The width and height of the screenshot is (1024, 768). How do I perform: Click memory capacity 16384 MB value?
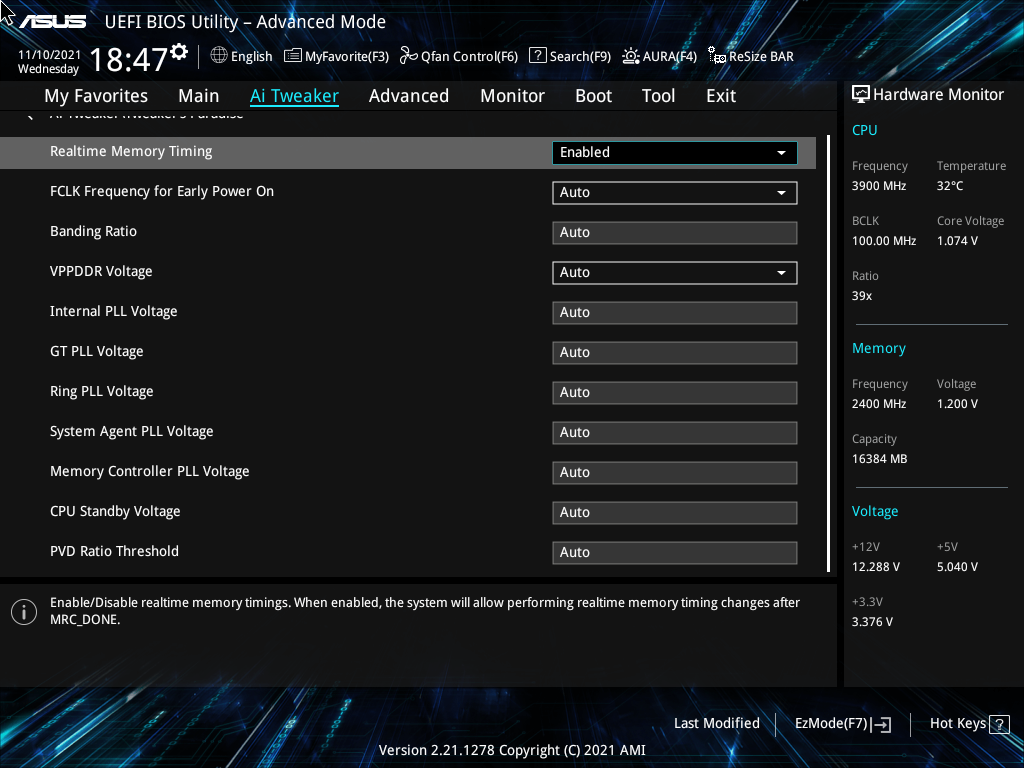tap(880, 458)
